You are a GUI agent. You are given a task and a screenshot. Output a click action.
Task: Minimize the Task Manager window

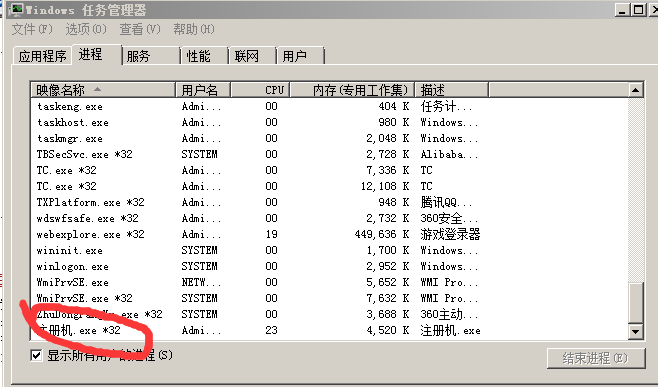coord(622,9)
